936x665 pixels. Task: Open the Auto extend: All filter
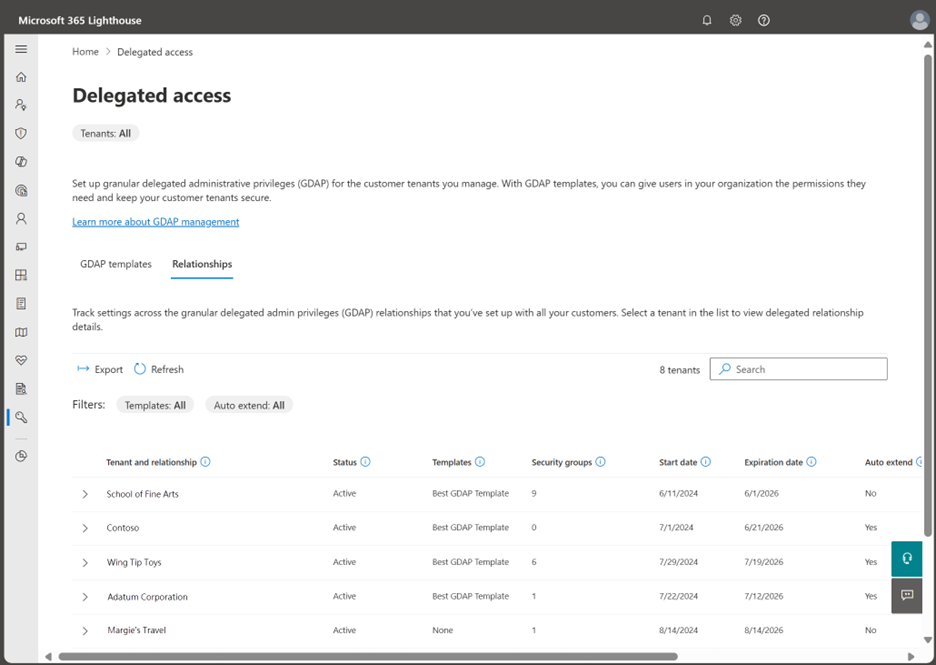click(249, 405)
